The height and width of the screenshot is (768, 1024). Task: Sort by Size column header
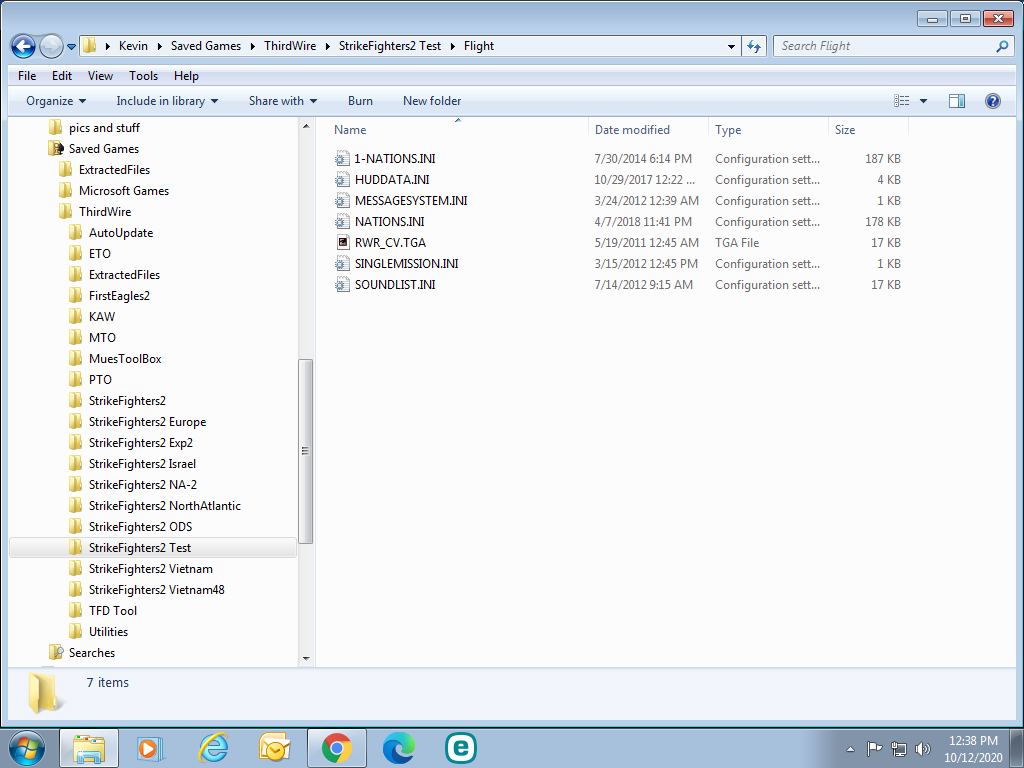869,130
